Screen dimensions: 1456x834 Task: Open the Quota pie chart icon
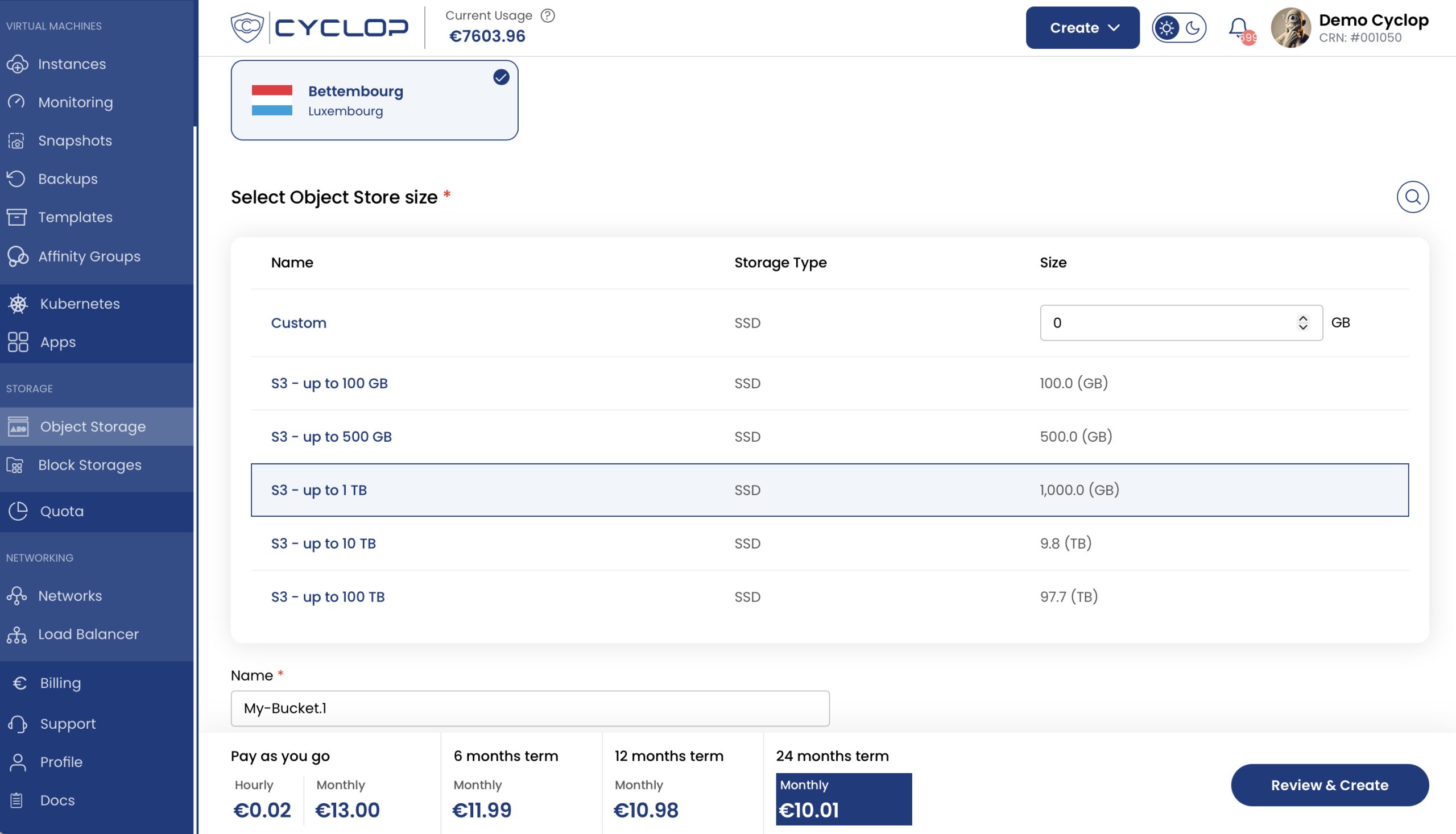coord(18,511)
